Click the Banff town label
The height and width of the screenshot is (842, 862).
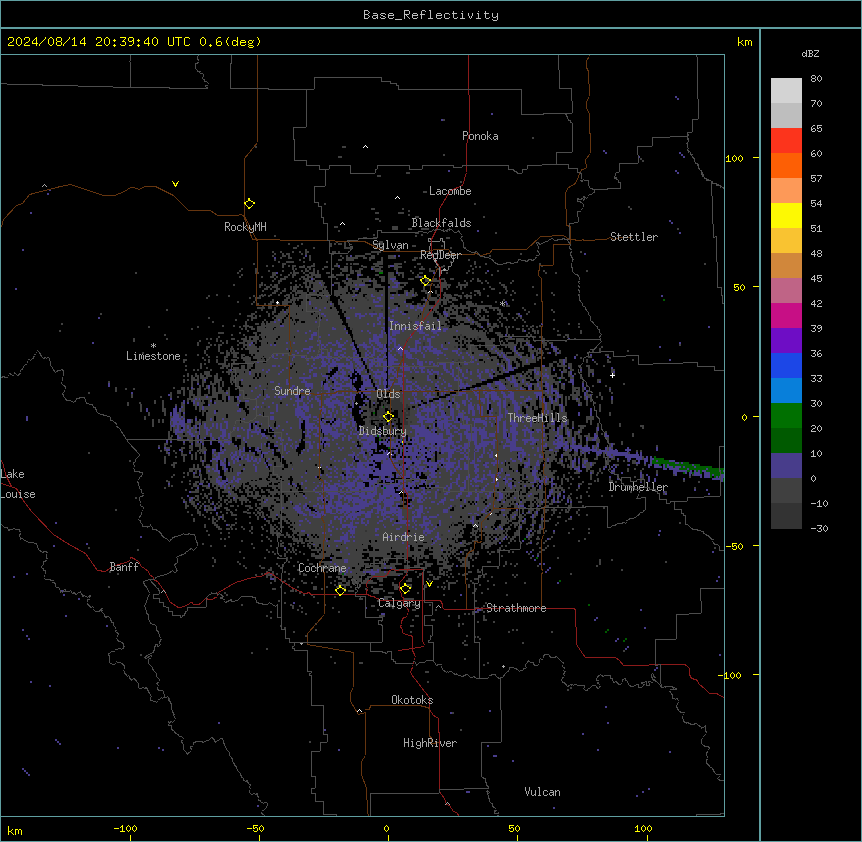(x=124, y=567)
